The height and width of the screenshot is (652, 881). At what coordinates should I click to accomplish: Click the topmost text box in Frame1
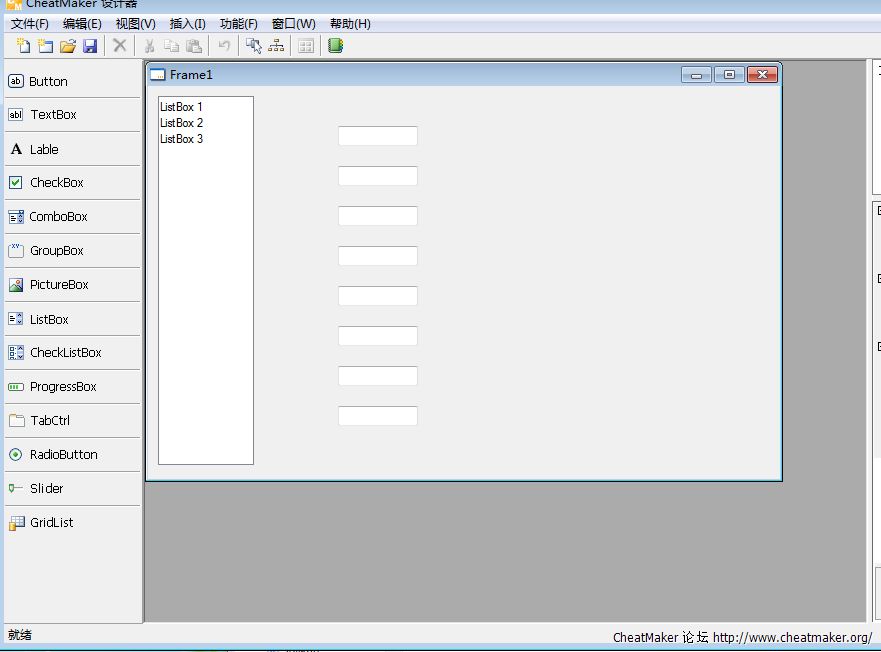377,136
